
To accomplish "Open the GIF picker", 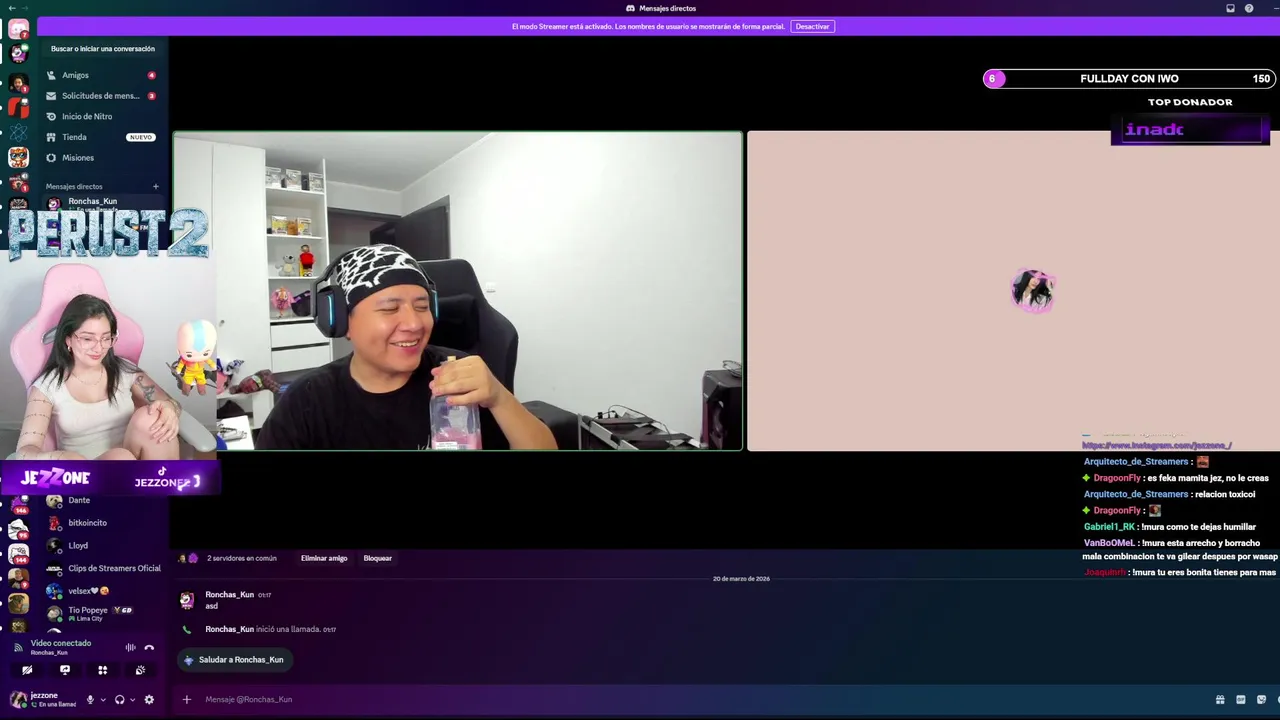I will tap(1241, 699).
